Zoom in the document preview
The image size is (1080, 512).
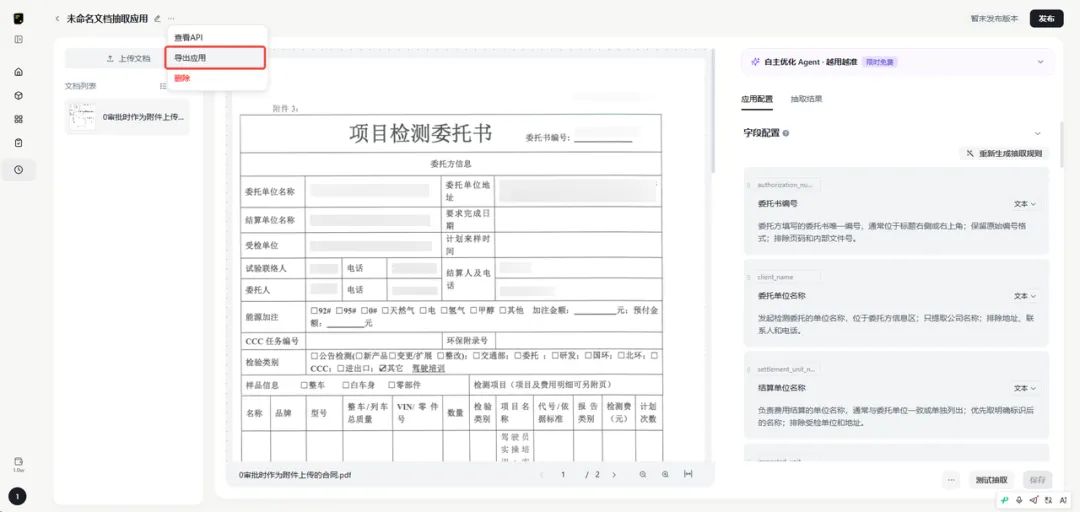[665, 475]
